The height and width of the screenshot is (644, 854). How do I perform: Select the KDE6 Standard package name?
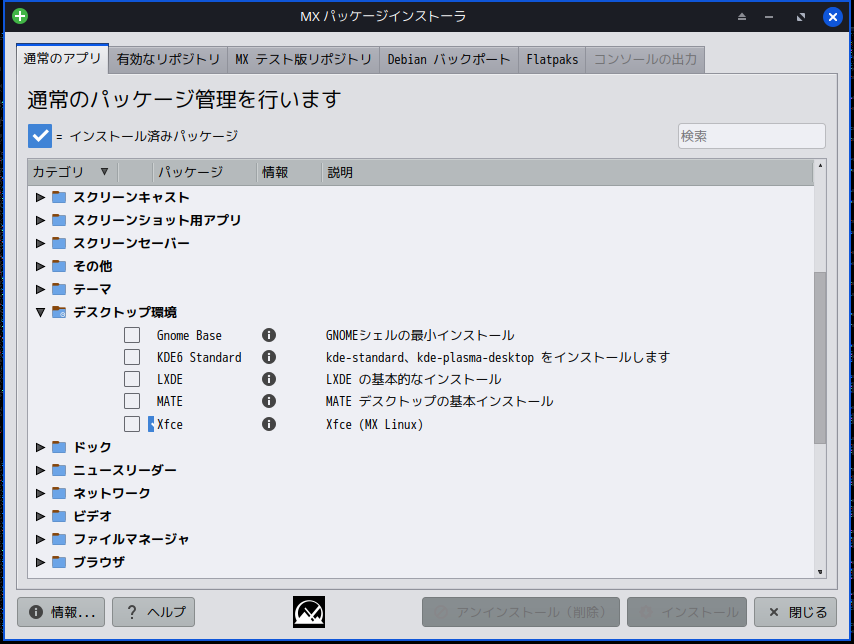[199, 357]
